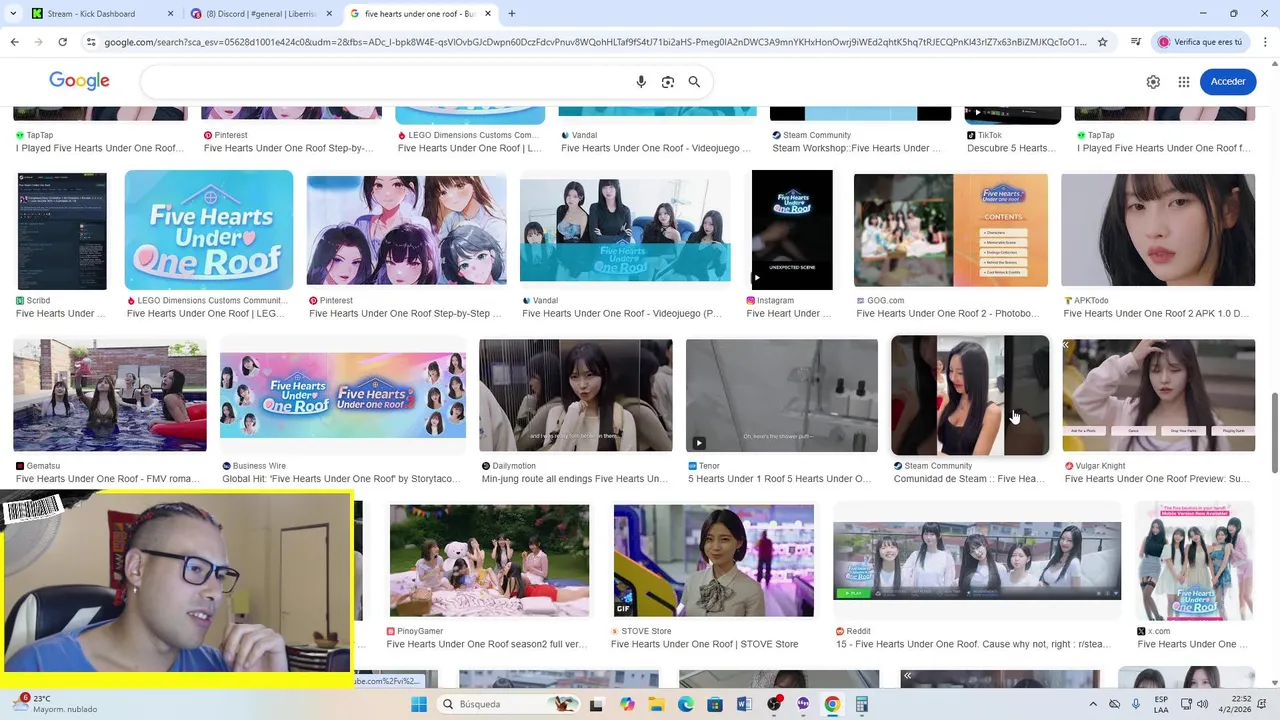
Task: Open the Vulgar Knight preview image
Action: pyautogui.click(x=1158, y=395)
